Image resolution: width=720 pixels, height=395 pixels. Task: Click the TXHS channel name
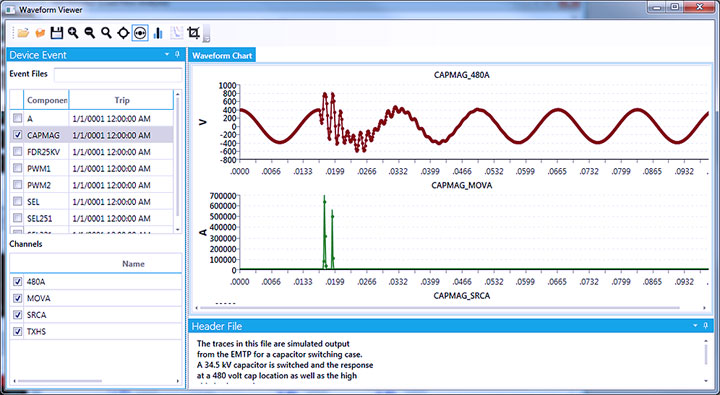point(36,331)
